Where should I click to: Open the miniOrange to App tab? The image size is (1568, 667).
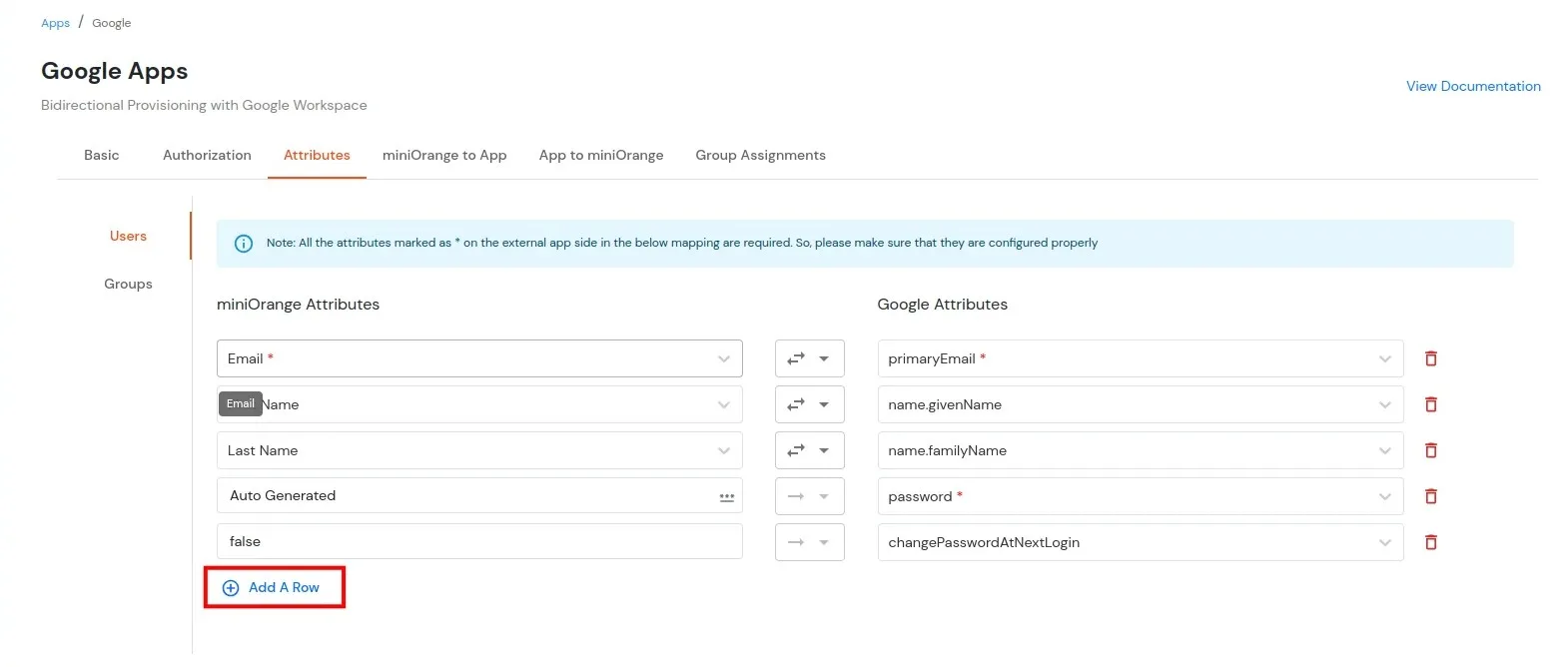[x=444, y=155]
